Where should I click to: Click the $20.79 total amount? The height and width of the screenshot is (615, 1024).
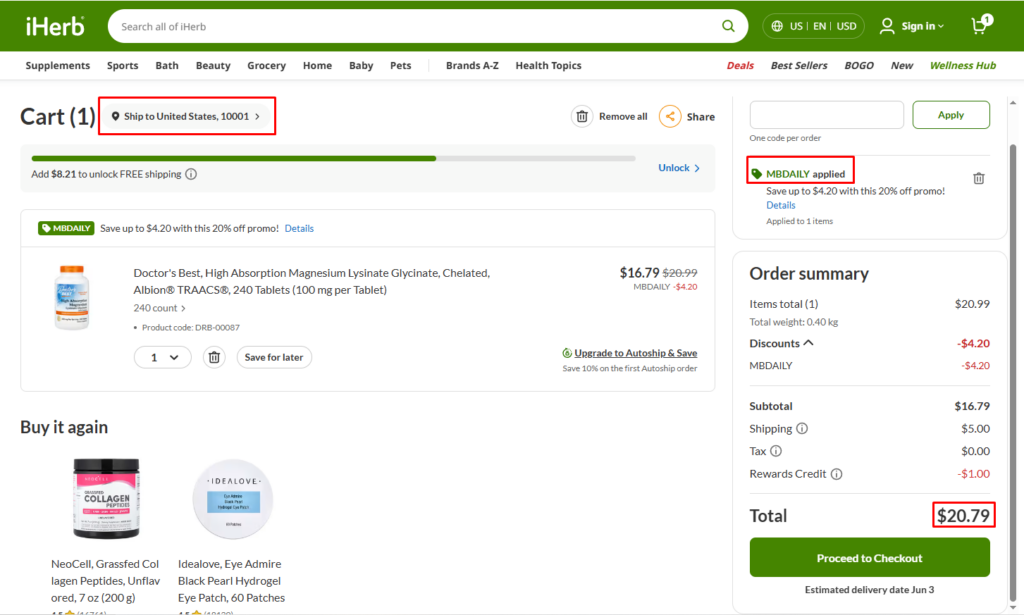coord(963,515)
